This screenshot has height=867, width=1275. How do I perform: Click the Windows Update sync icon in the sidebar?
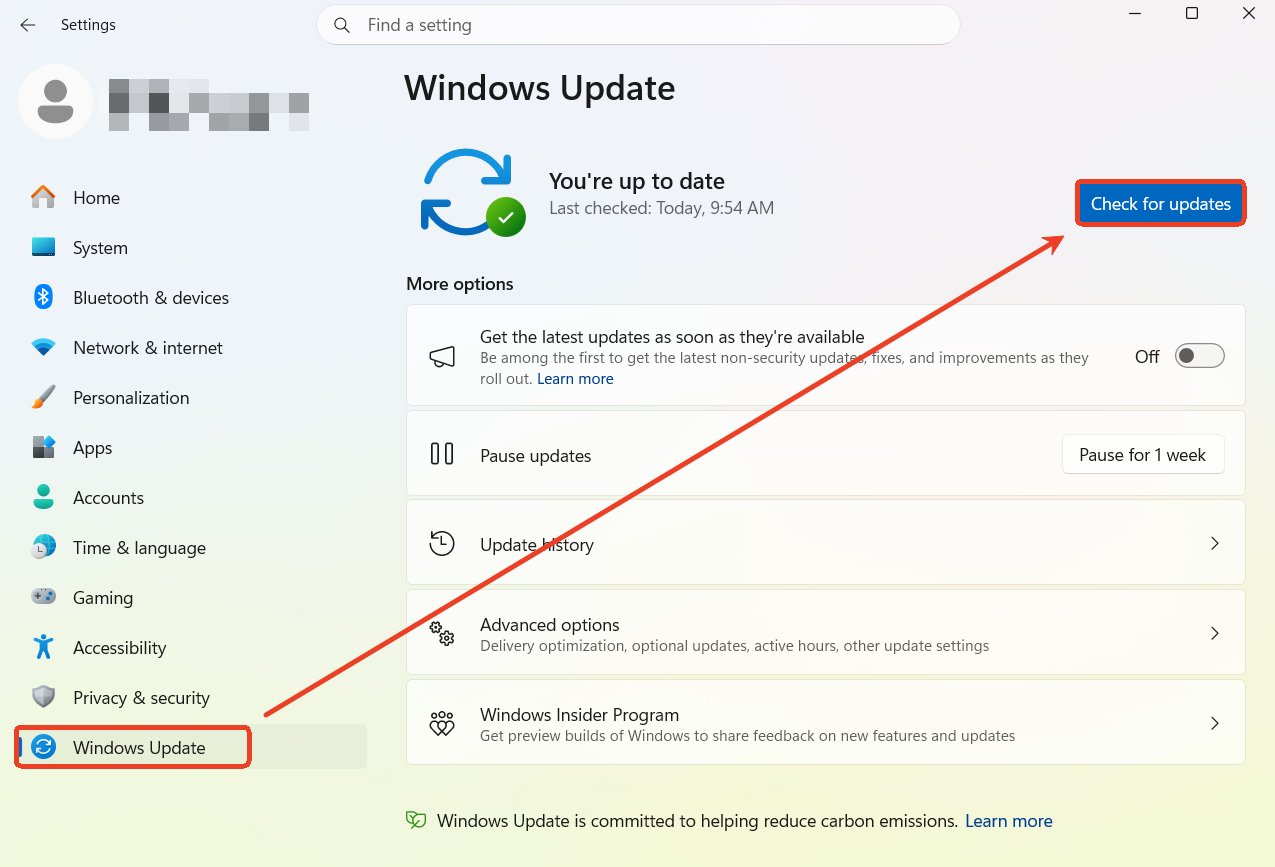click(43, 747)
